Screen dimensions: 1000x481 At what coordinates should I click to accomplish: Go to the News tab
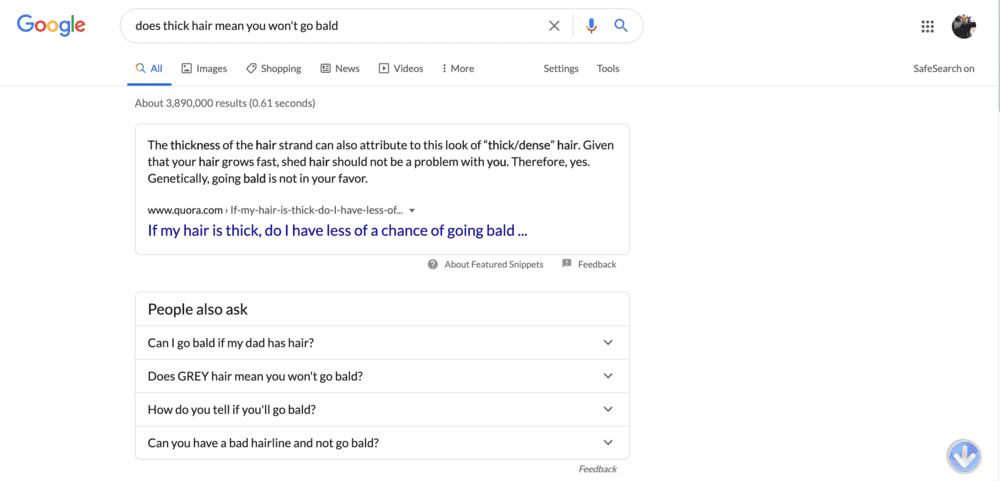(x=340, y=69)
